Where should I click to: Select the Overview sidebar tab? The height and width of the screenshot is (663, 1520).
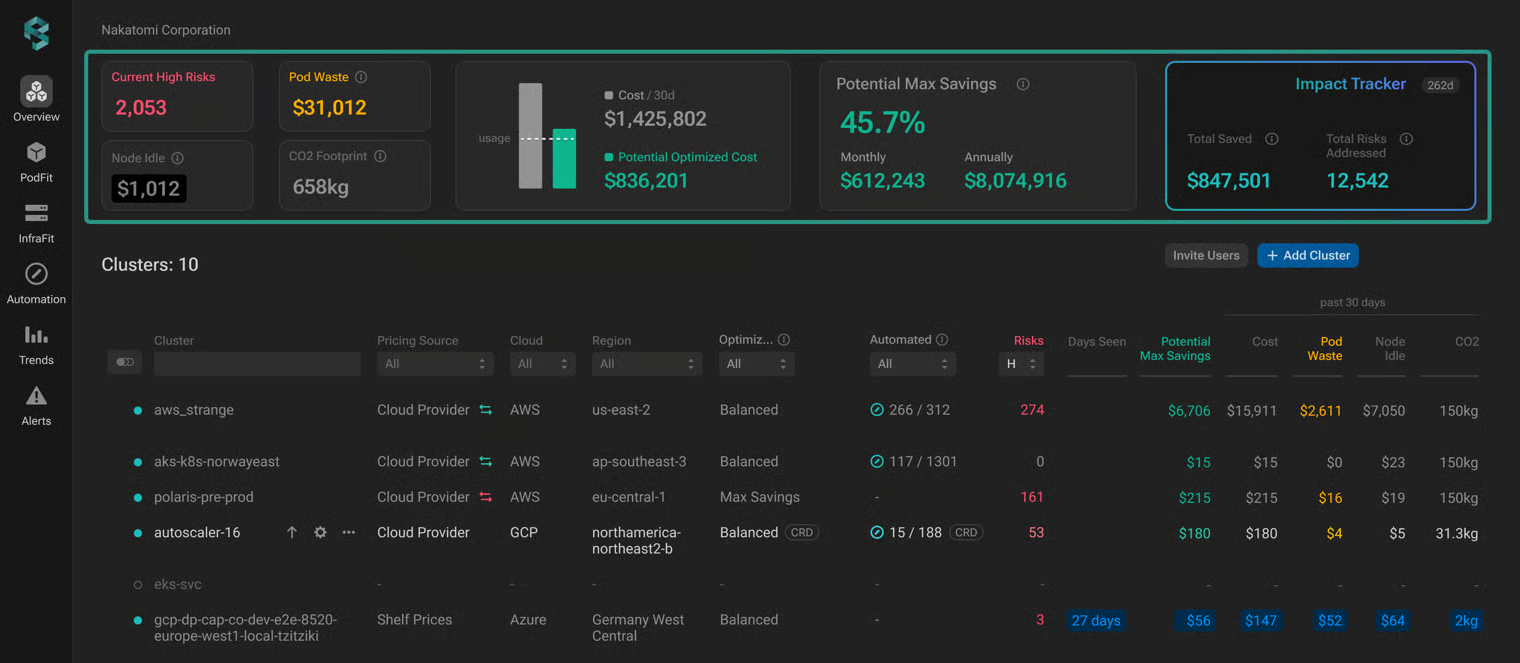36,100
